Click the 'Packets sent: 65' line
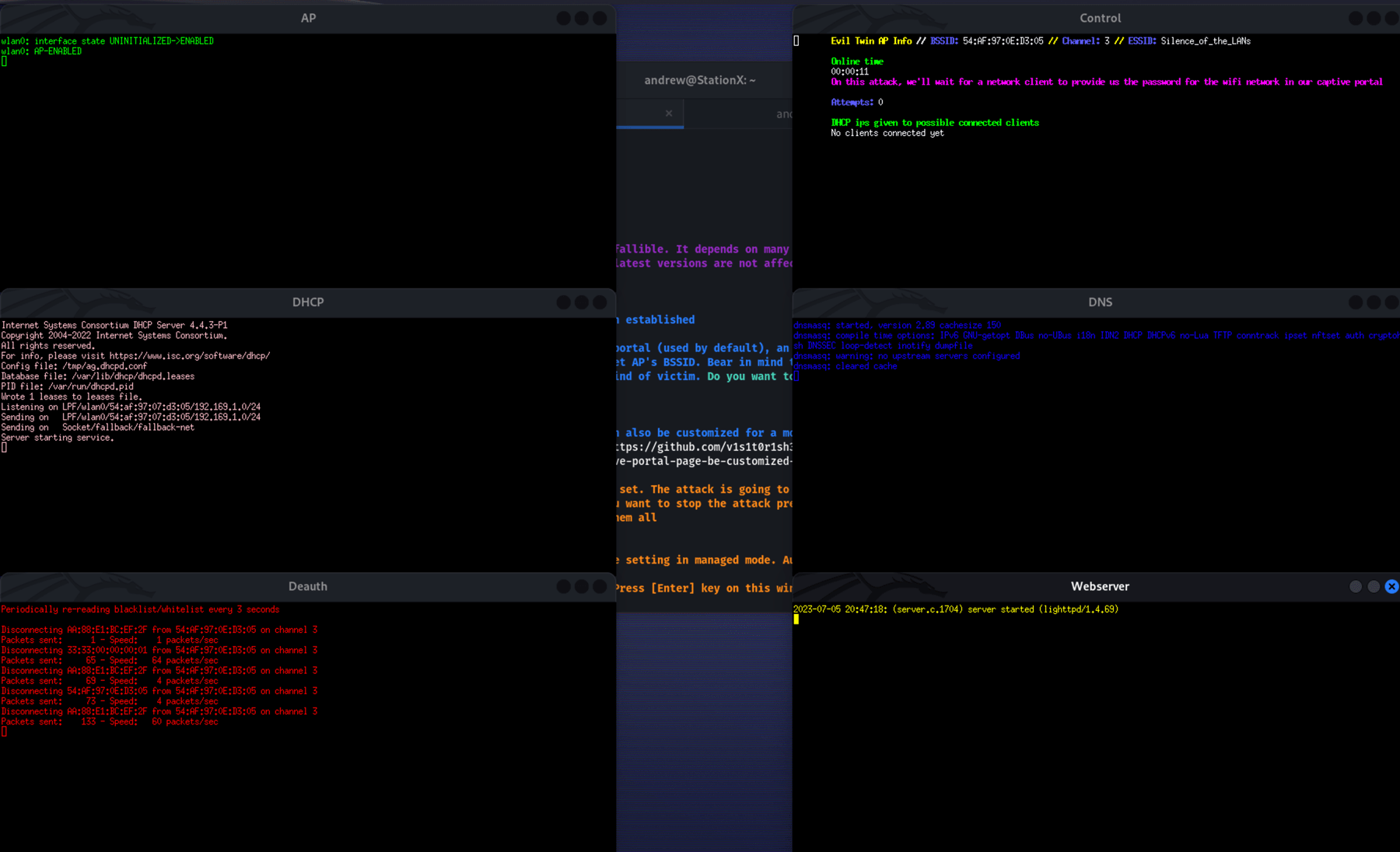The height and width of the screenshot is (852, 1400). 109,661
